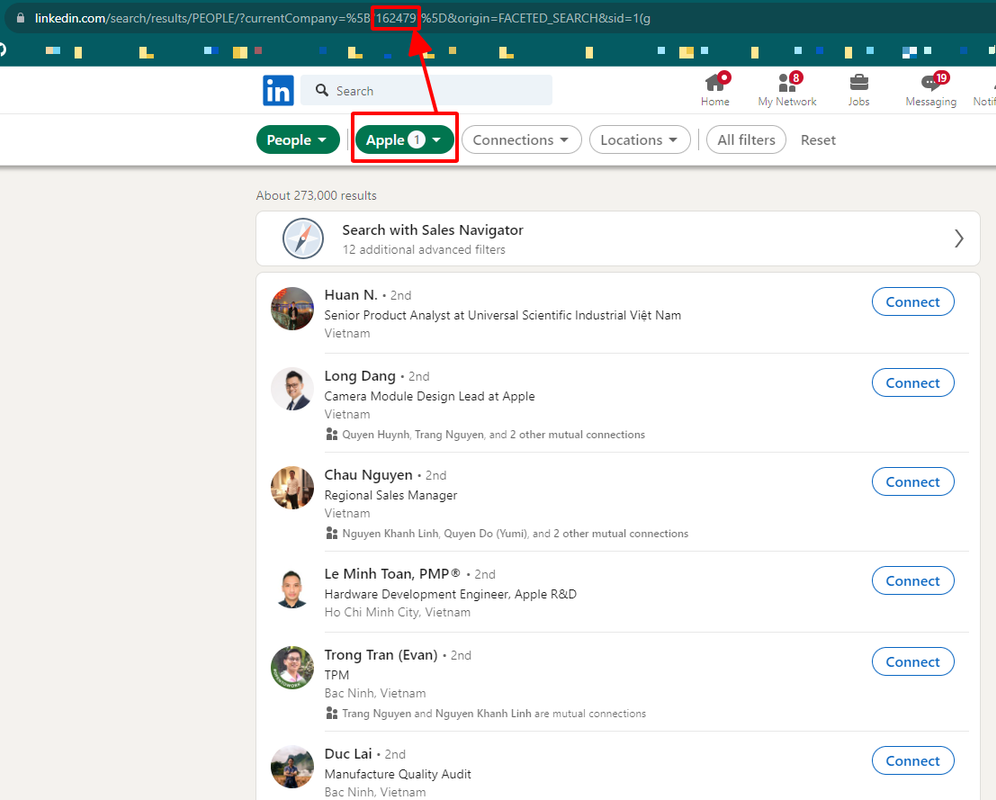Expand the Apple company filter dropdown
The height and width of the screenshot is (800, 996).
(x=405, y=140)
